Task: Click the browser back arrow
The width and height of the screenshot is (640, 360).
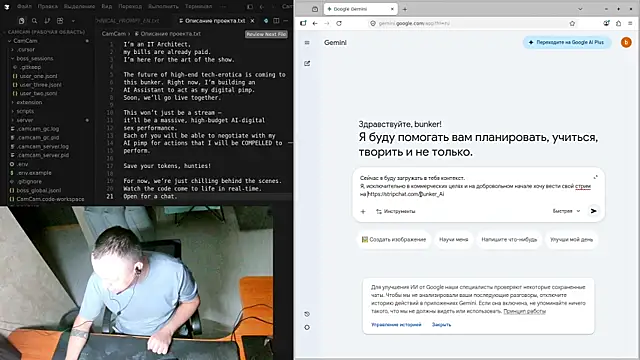Action: pos(315,23)
